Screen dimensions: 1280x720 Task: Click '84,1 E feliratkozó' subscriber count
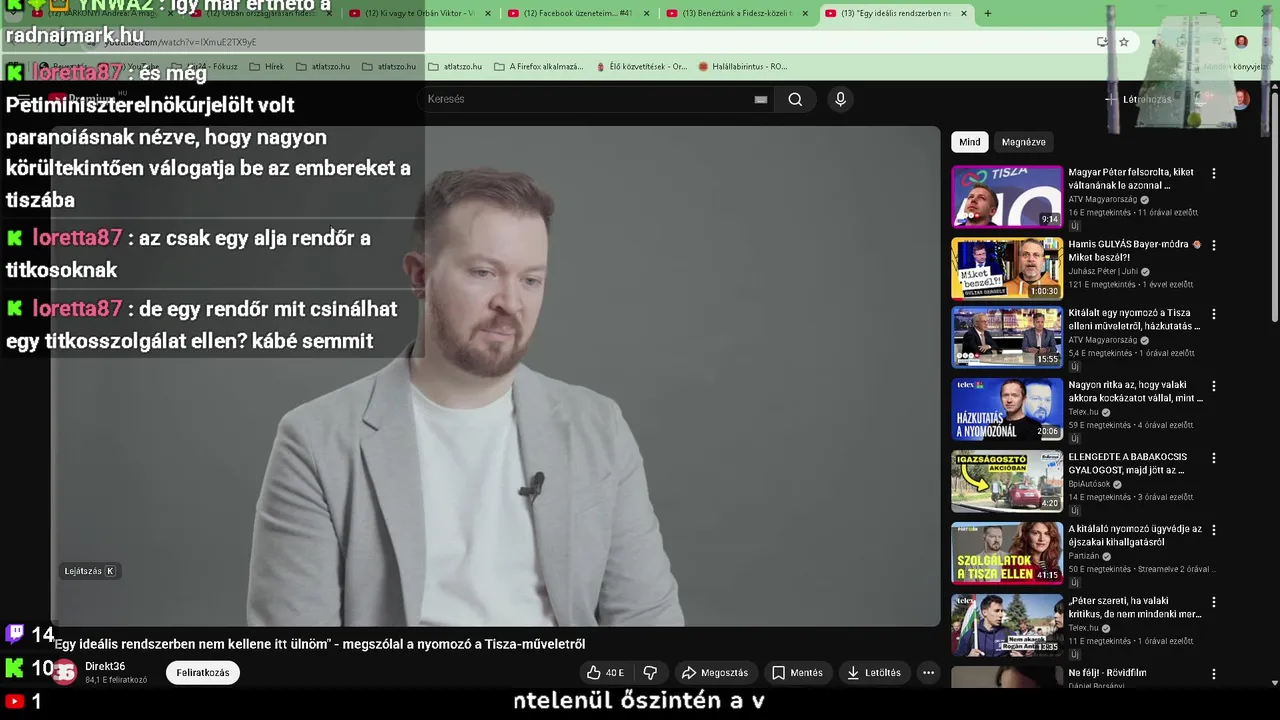pyautogui.click(x=116, y=680)
